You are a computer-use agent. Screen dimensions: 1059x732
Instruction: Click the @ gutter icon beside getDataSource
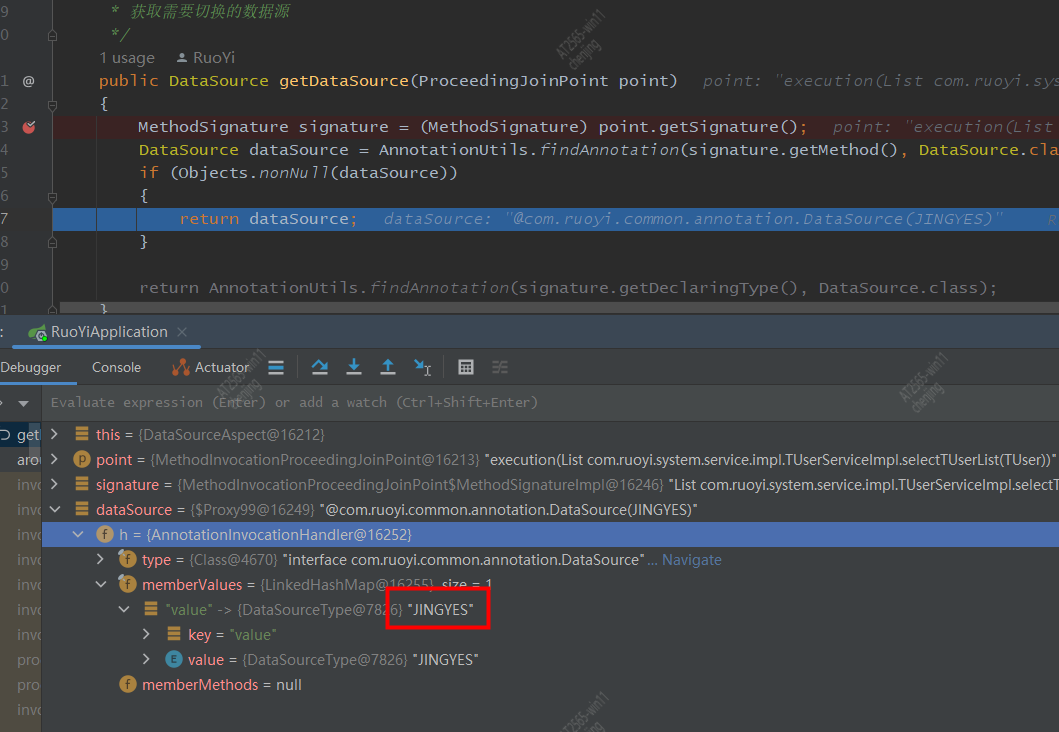28,81
